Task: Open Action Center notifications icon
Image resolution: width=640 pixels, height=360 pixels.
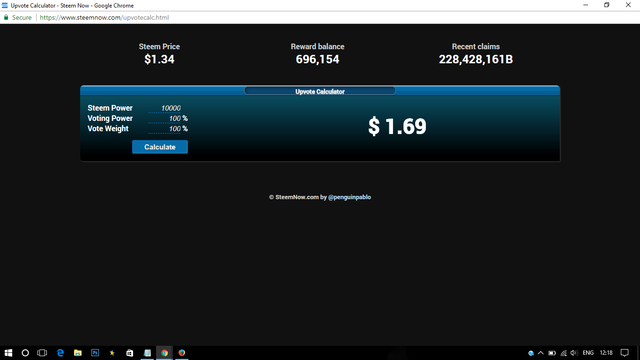Action: click(x=624, y=353)
